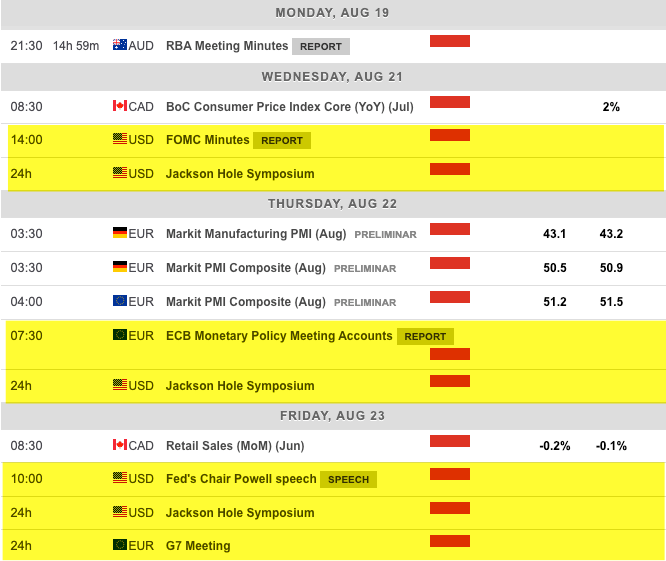Click the Canadian flag in BoC Consumer Price row

point(120,106)
